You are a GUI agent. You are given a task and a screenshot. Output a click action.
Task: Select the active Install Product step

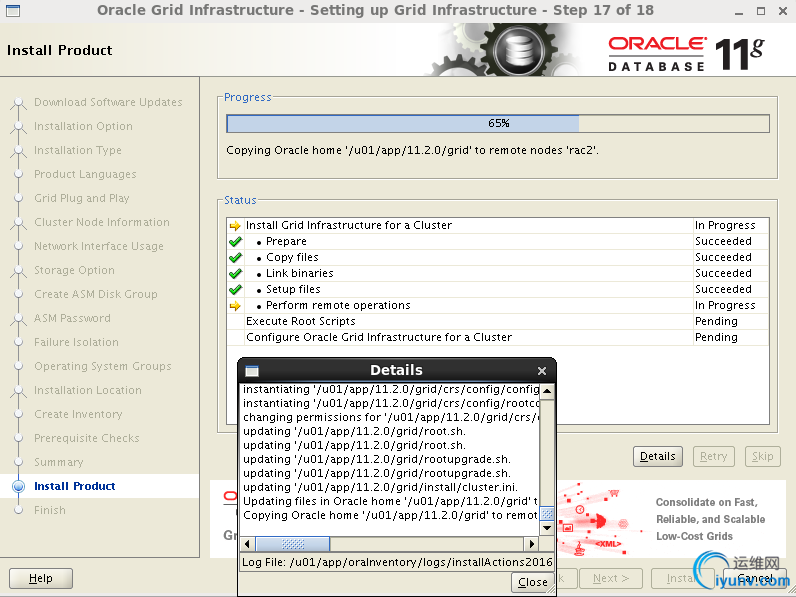(x=75, y=486)
